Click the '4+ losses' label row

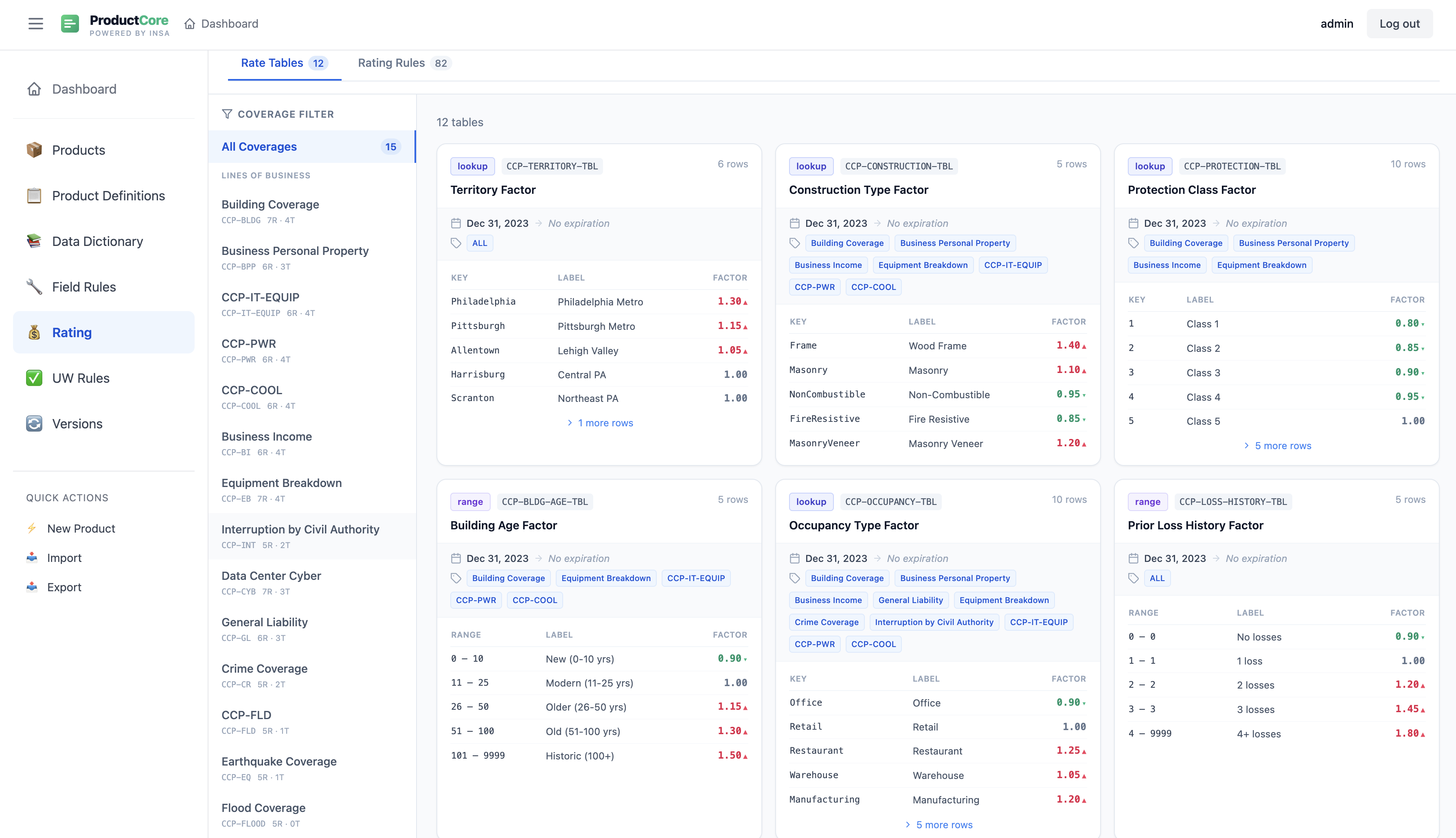coord(1277,734)
